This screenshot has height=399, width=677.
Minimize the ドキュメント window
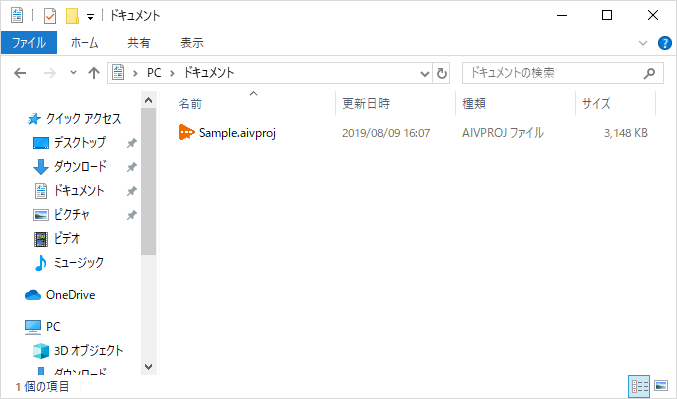[x=562, y=16]
